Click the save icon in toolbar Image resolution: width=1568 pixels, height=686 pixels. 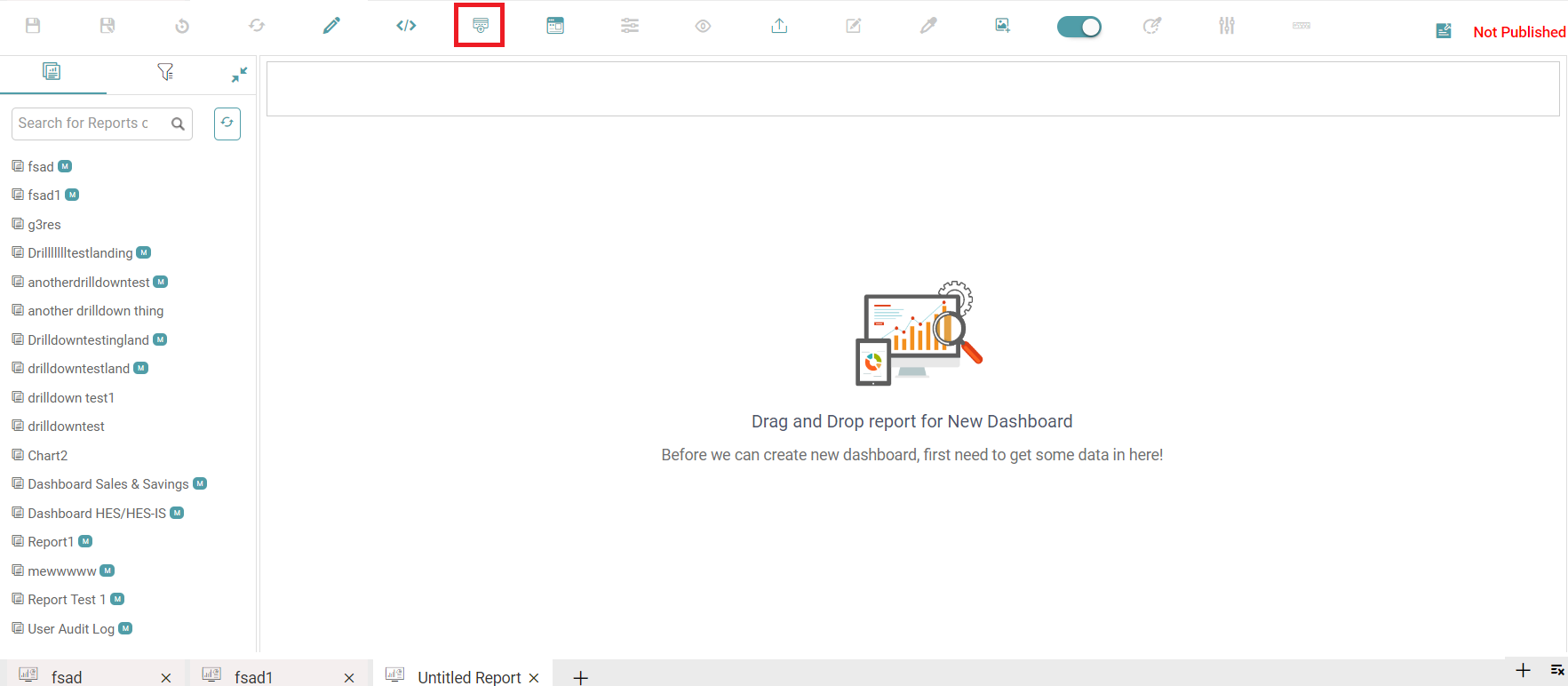point(33,26)
